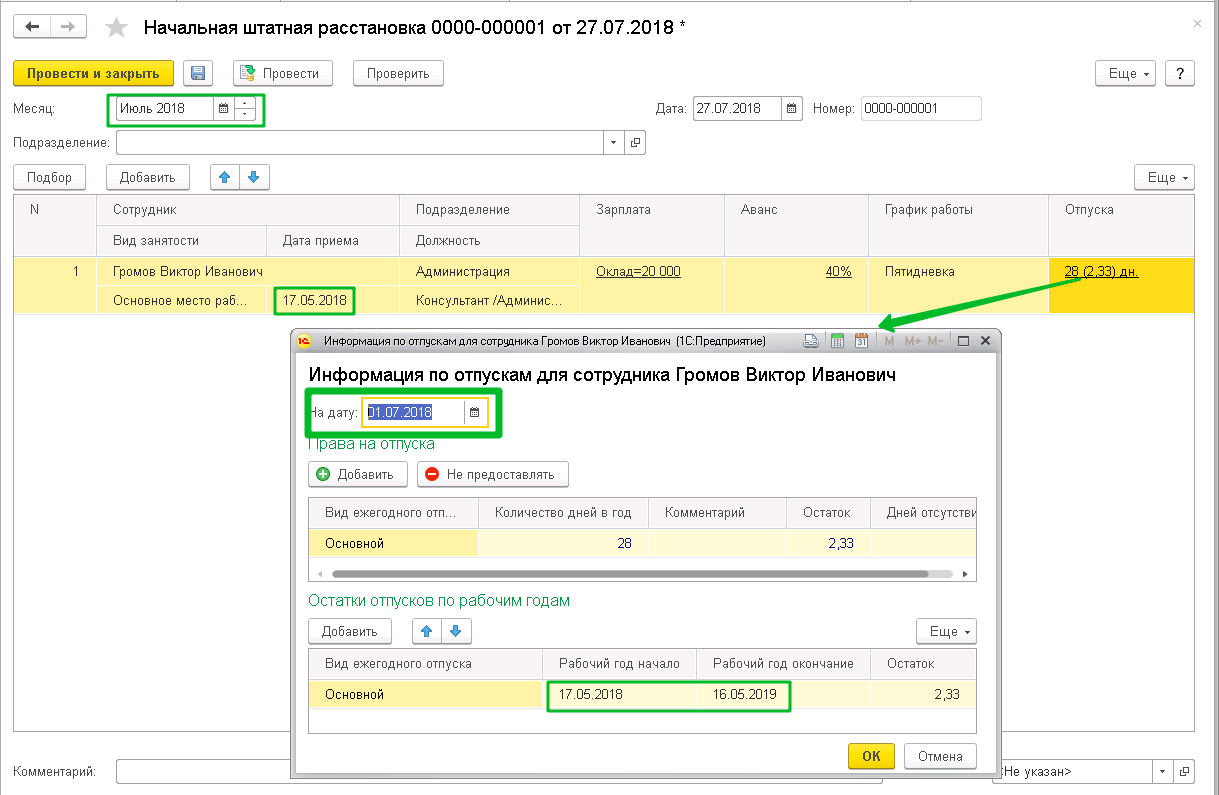Go back with the left arrow
Viewport: 1219px width, 795px height.
pyautogui.click(x=33, y=27)
